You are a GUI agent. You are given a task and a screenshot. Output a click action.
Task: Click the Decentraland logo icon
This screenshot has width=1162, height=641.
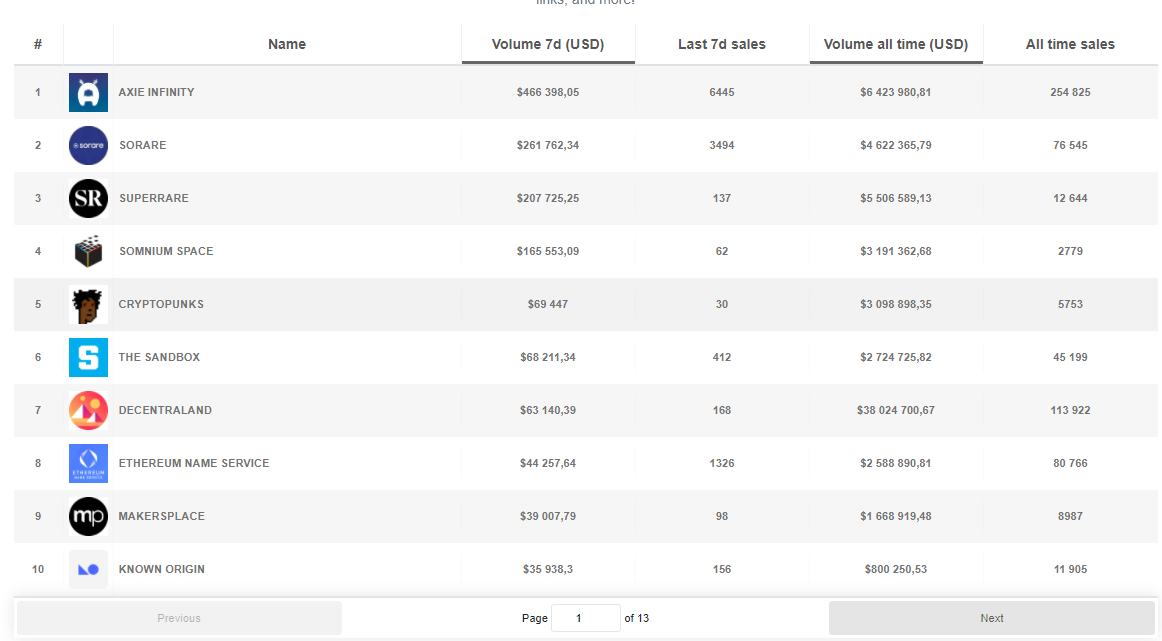(x=88, y=411)
